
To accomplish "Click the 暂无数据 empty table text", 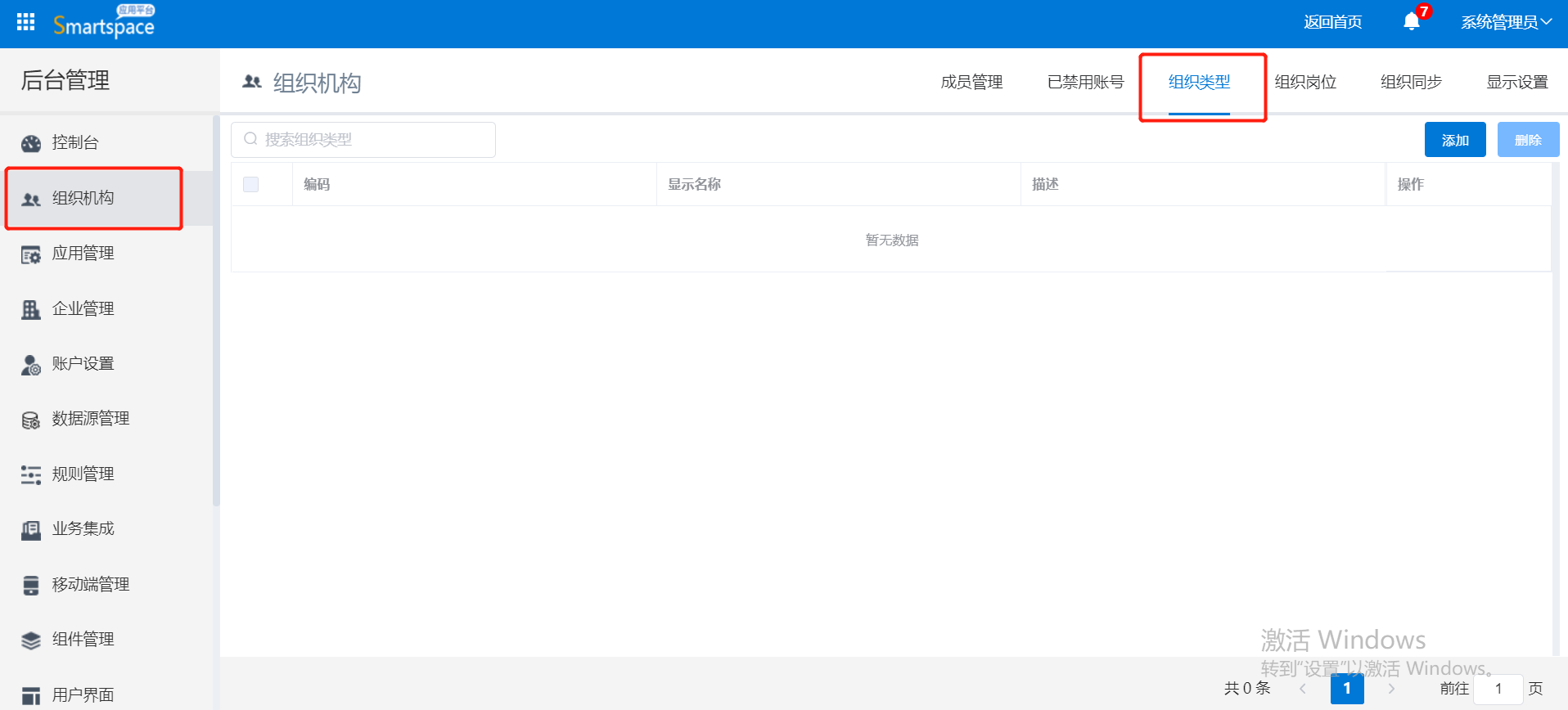I will coord(892,240).
